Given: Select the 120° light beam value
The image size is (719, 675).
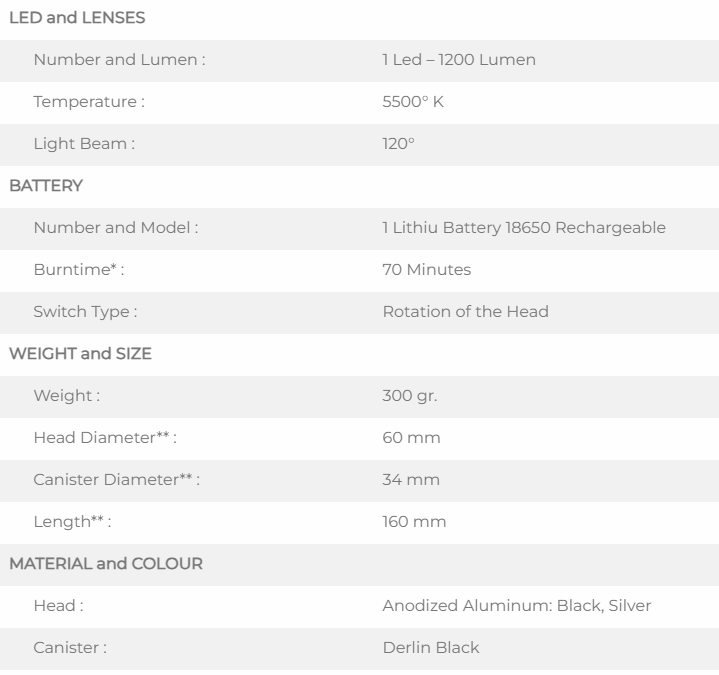Looking at the screenshot, I should click(398, 143).
